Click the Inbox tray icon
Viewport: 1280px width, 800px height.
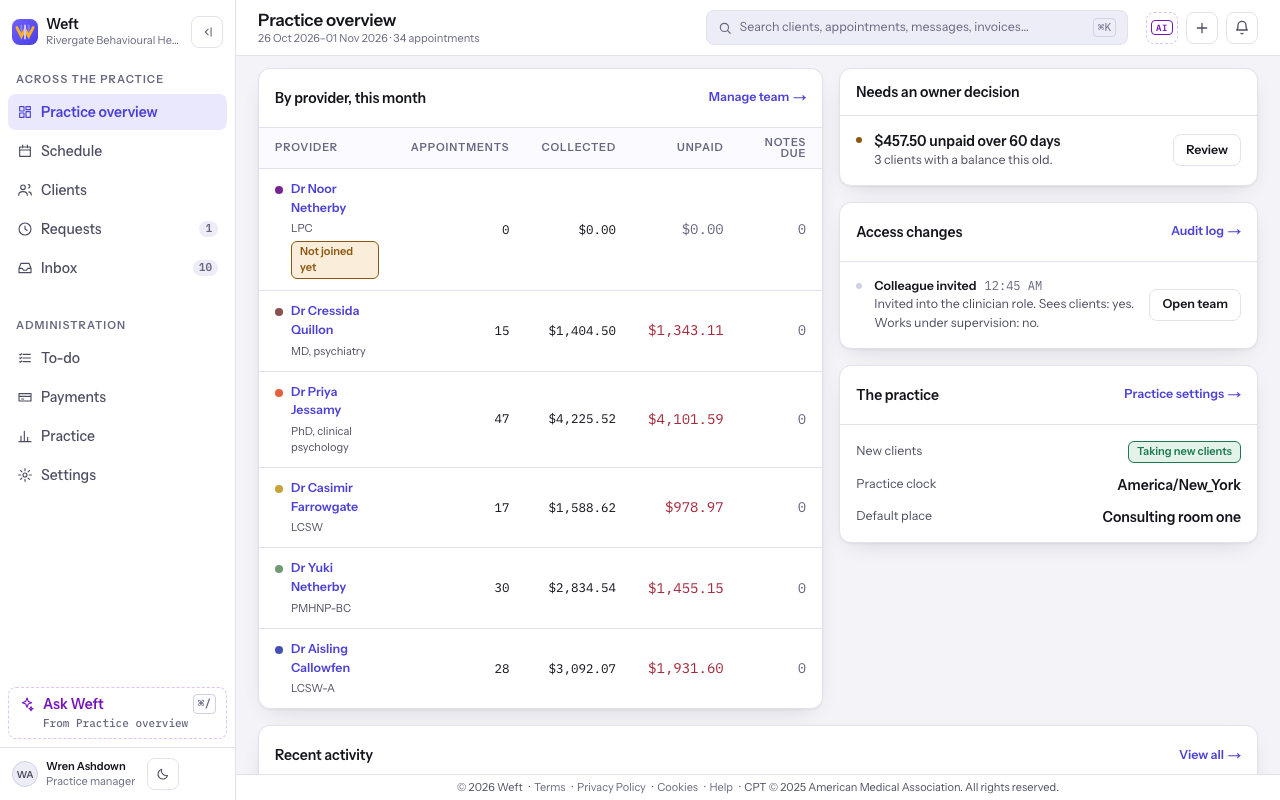25,268
